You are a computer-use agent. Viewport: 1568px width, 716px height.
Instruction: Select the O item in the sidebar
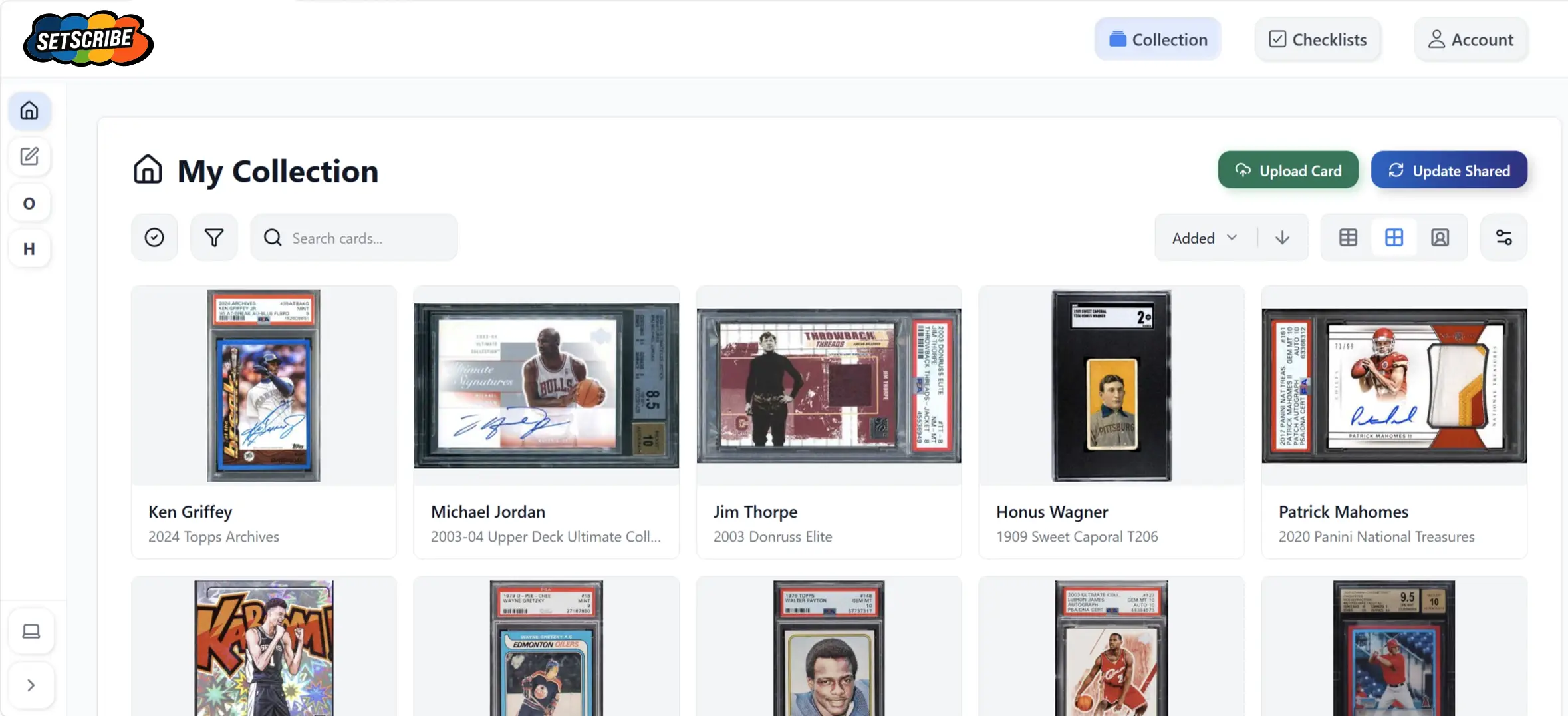[29, 203]
